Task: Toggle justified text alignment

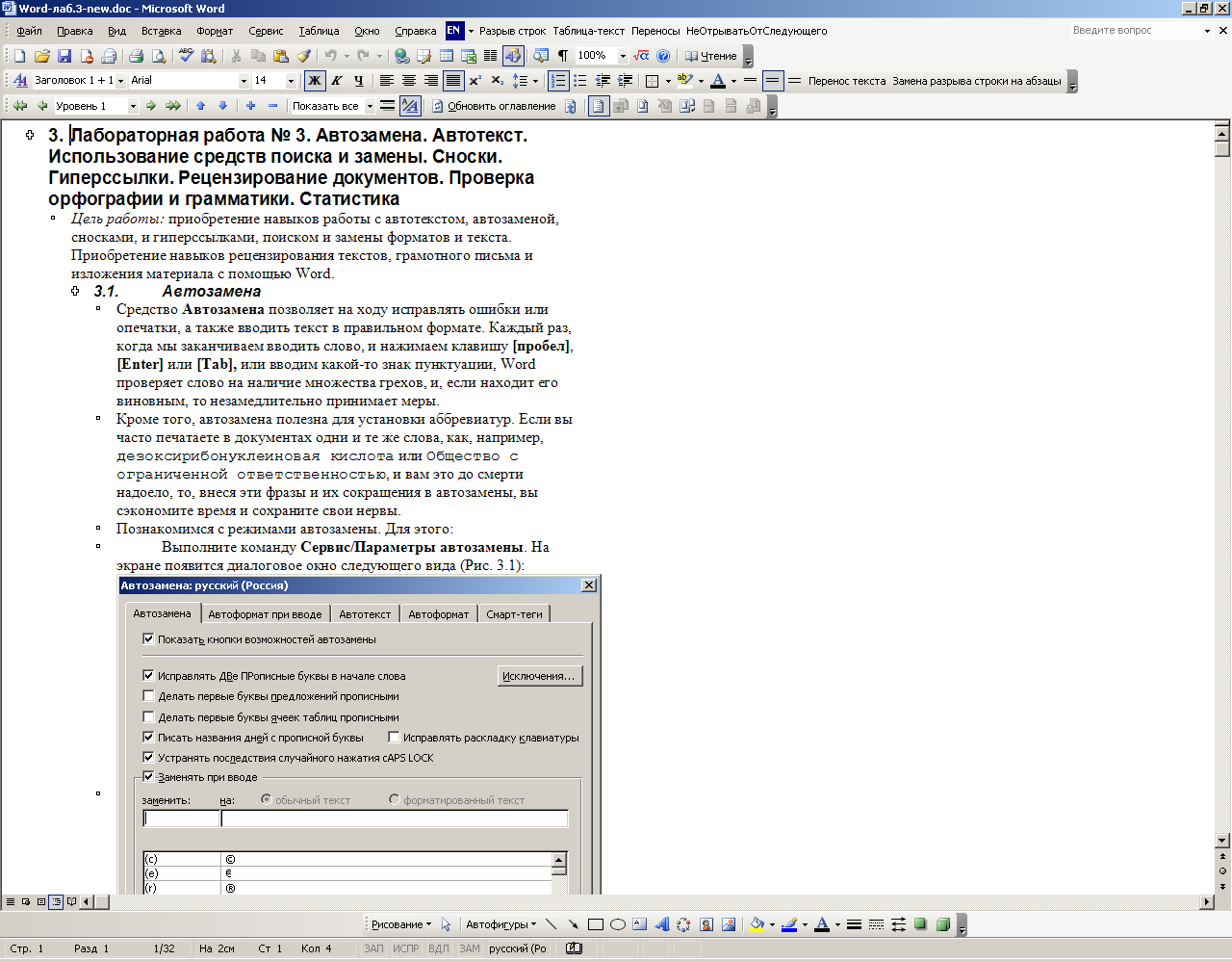Action: click(x=453, y=81)
